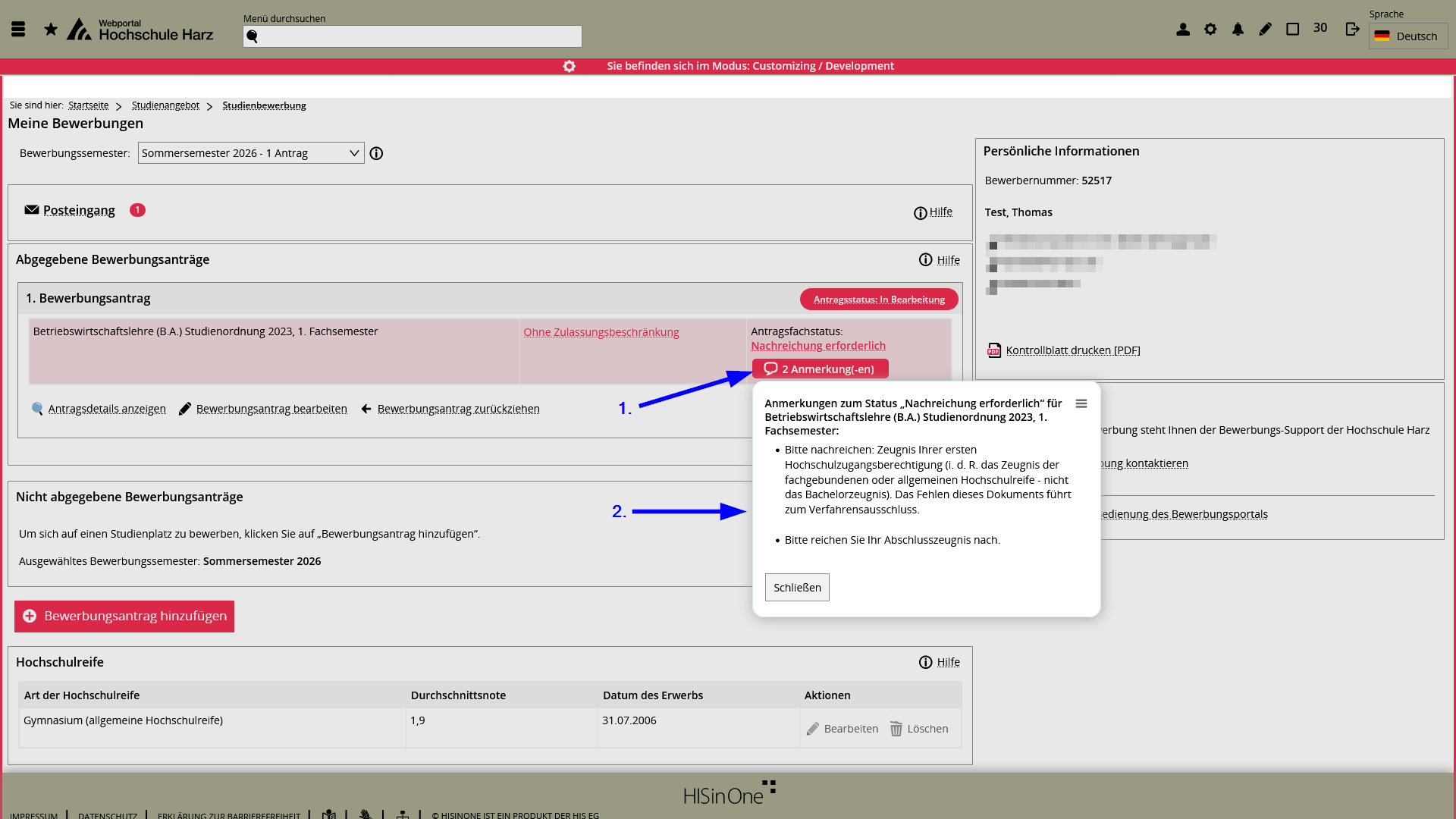Toggle the 2 Anmerkung(-en) button
Image resolution: width=1456 pixels, height=819 pixels.
coord(820,369)
